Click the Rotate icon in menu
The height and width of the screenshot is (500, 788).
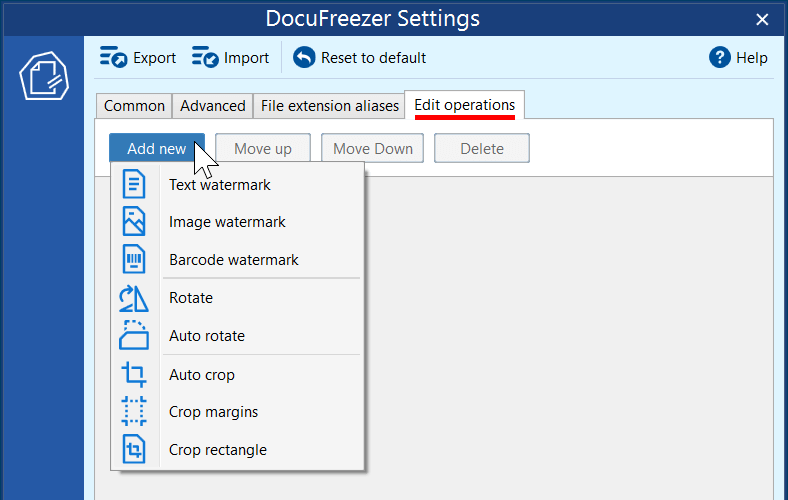134,298
